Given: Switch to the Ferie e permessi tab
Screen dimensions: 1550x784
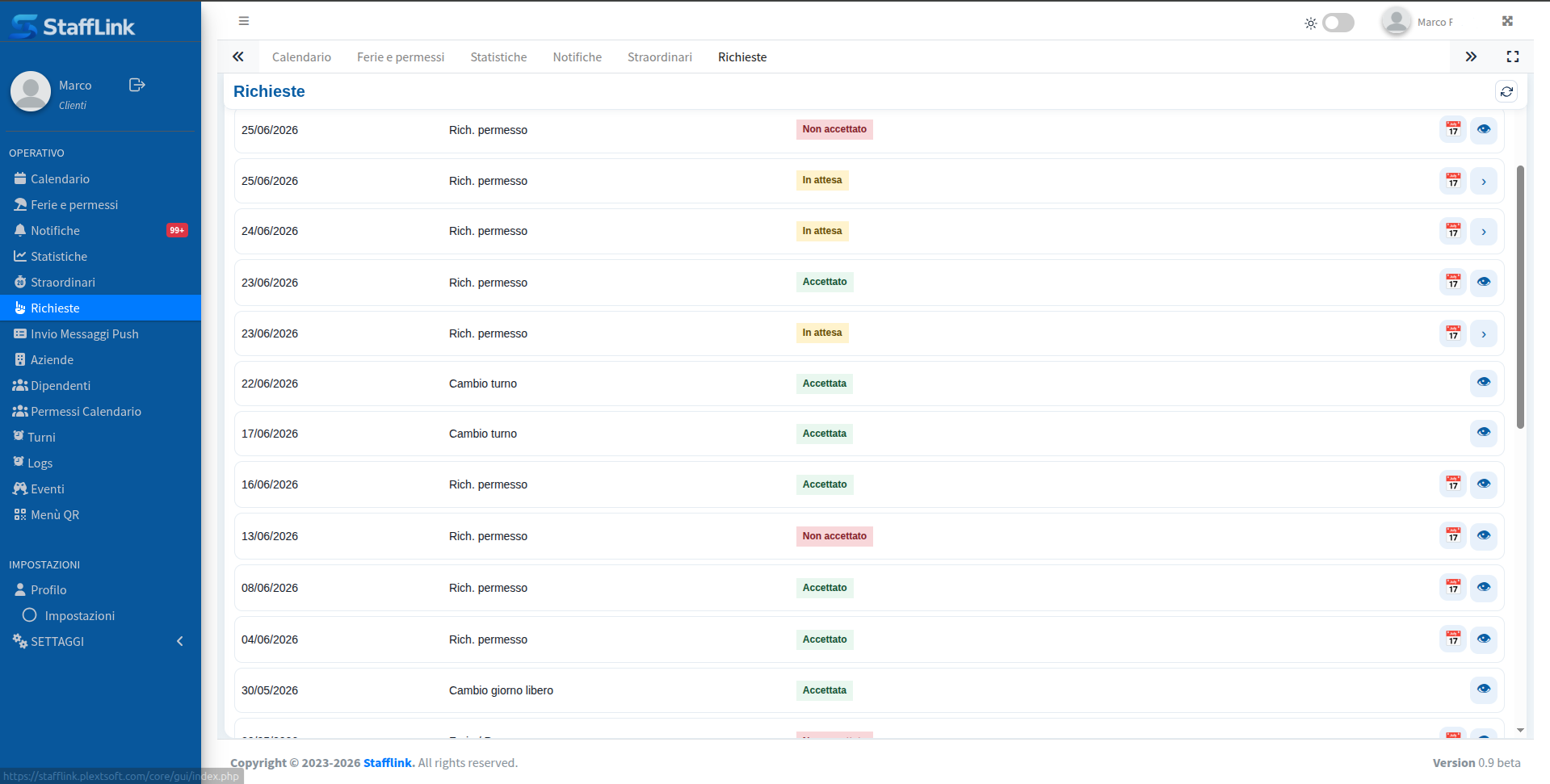Looking at the screenshot, I should pyautogui.click(x=401, y=57).
